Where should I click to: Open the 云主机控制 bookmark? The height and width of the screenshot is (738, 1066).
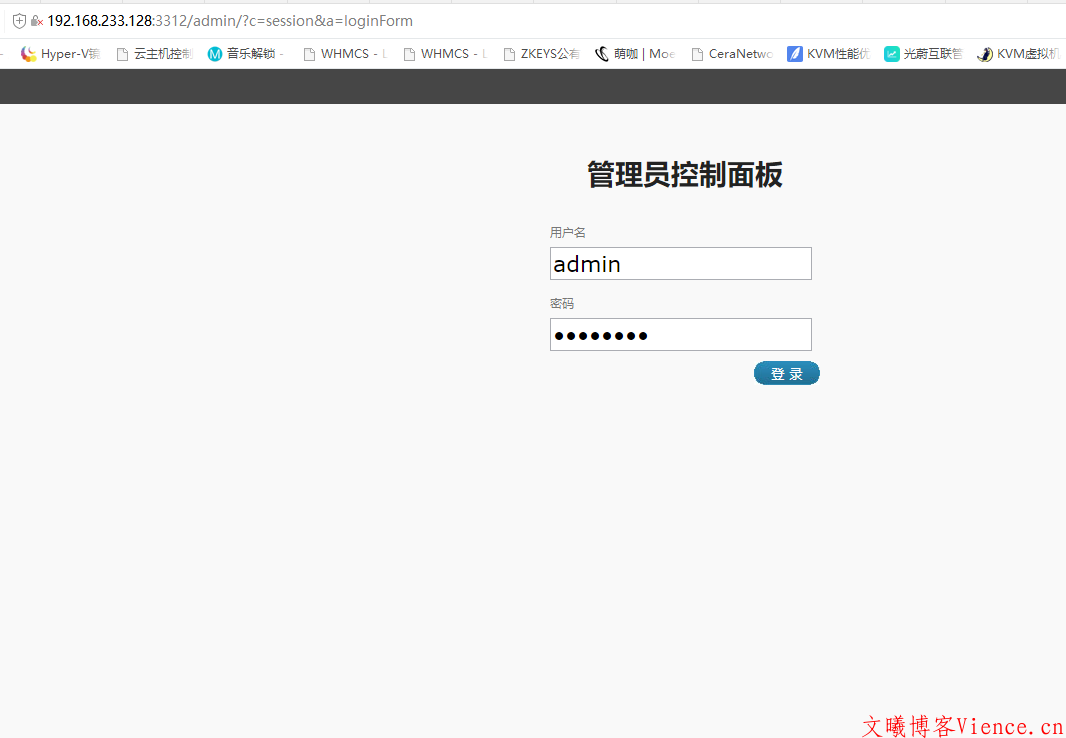point(154,54)
